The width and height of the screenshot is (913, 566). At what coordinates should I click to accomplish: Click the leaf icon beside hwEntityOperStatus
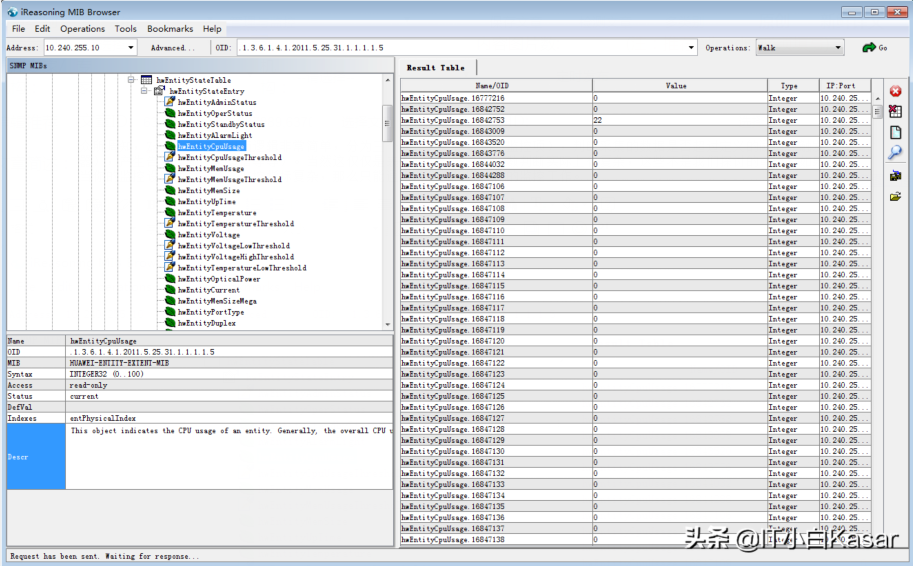click(x=169, y=113)
